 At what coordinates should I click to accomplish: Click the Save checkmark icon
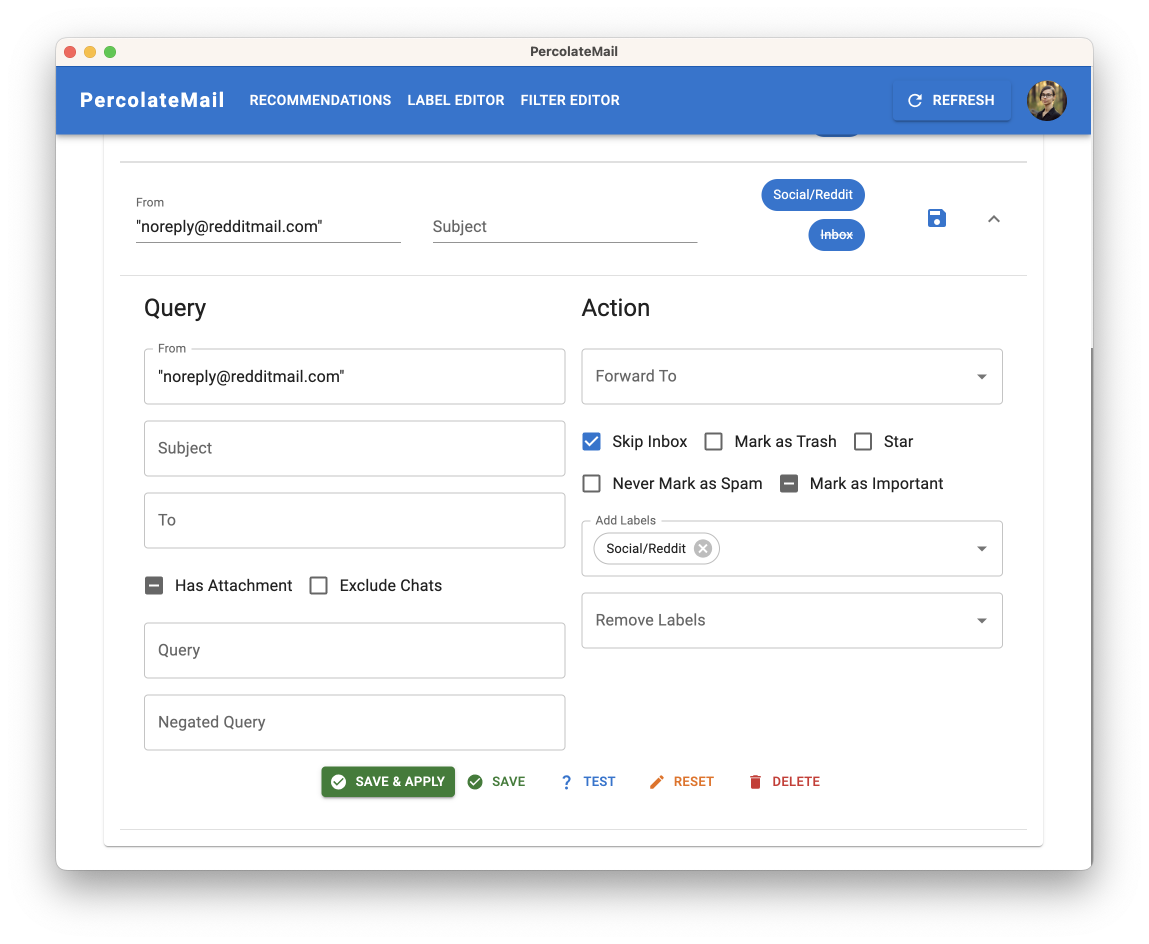pos(475,782)
